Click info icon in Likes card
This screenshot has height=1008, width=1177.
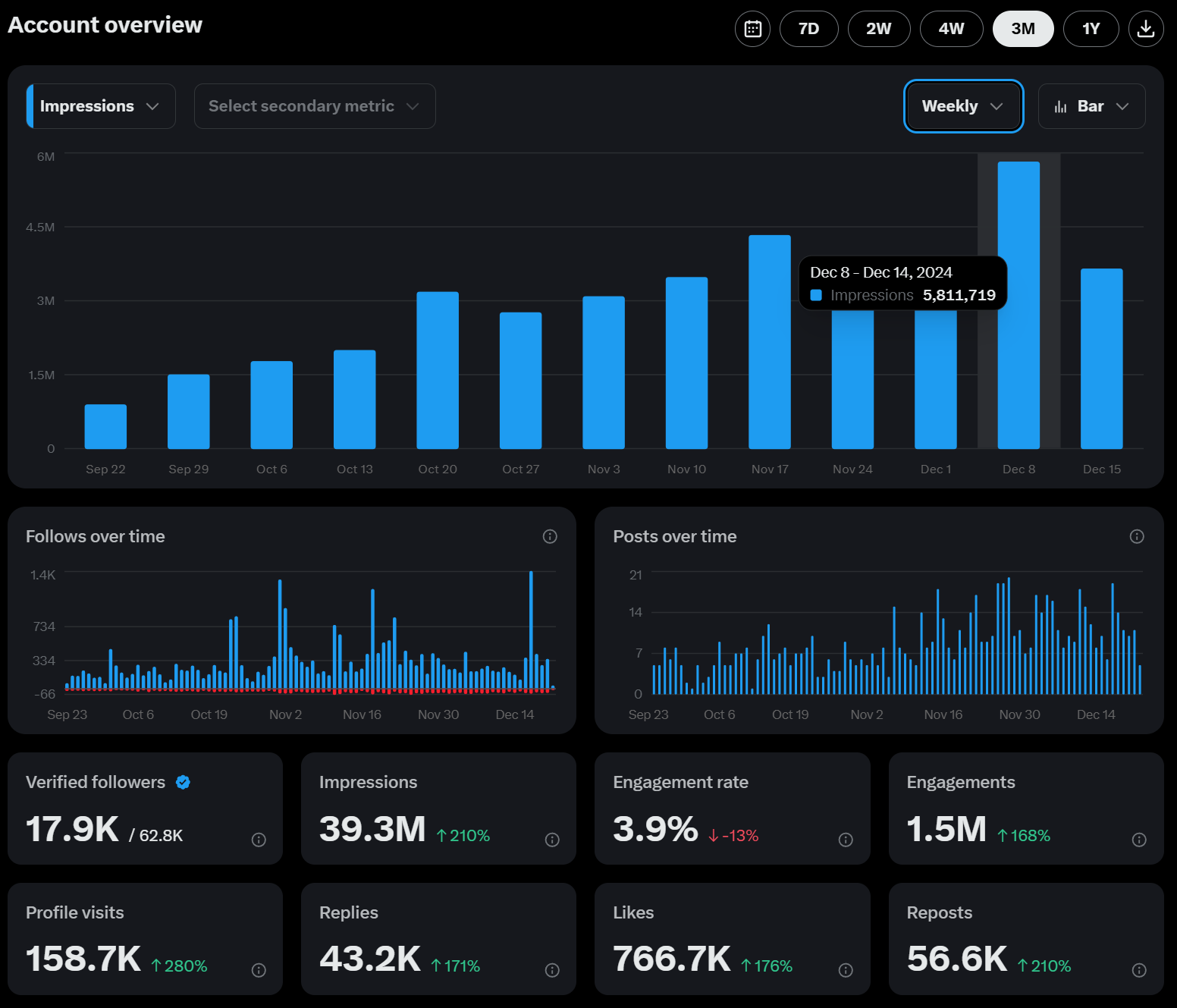click(845, 969)
